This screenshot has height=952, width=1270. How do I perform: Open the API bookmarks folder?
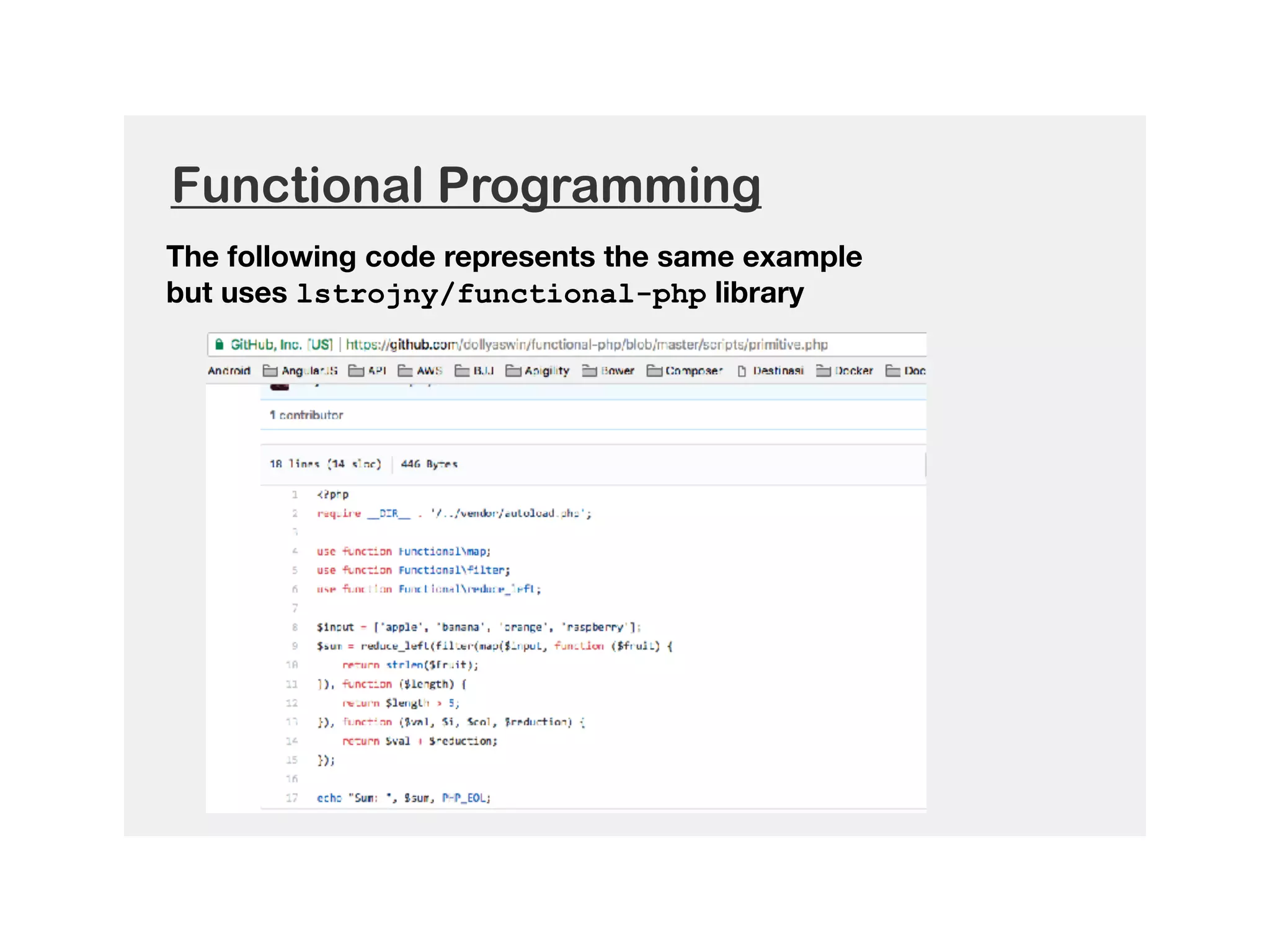(x=367, y=371)
